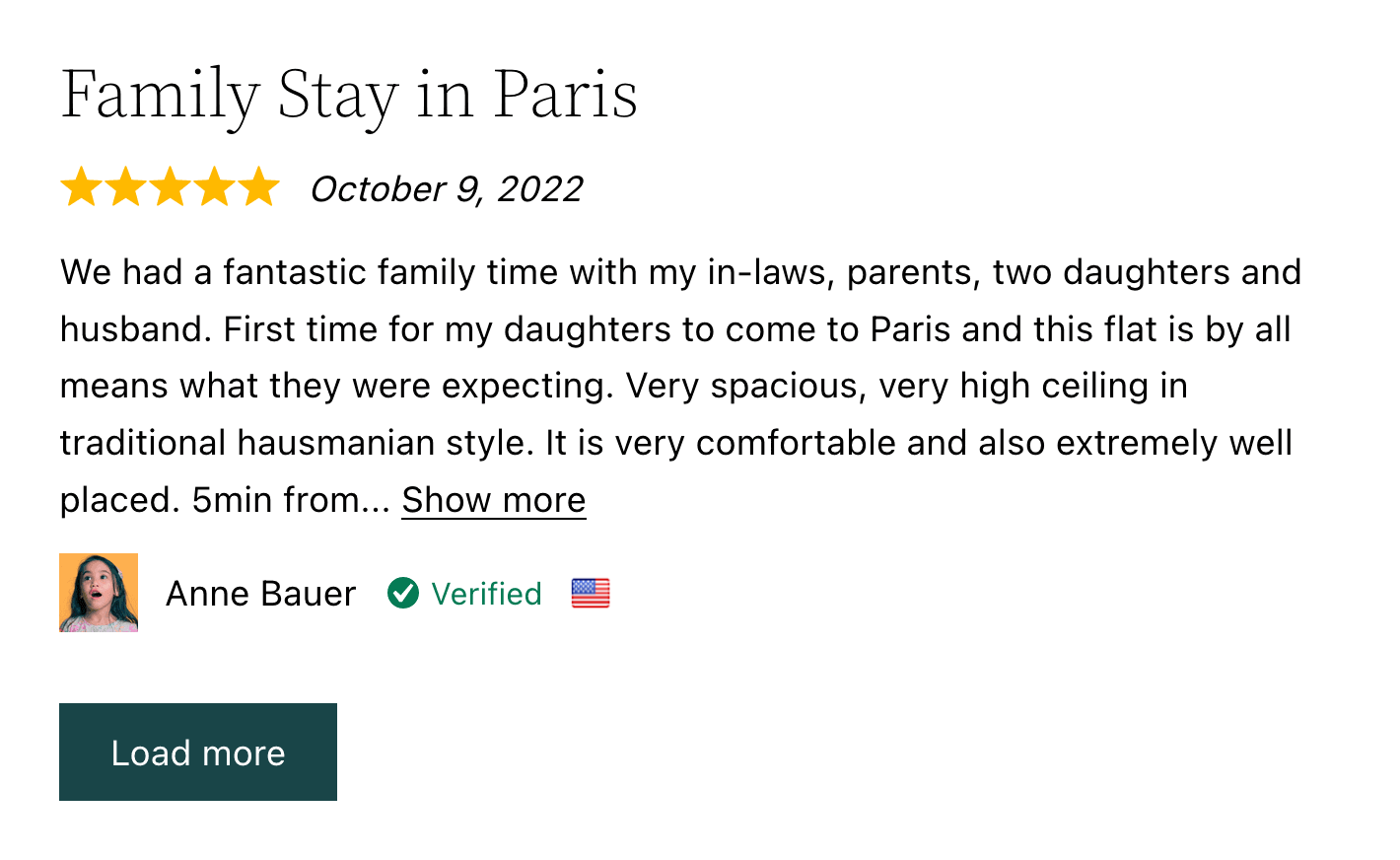
Task: Click the line starting 'traditional hausmanian style'
Action: click(675, 443)
